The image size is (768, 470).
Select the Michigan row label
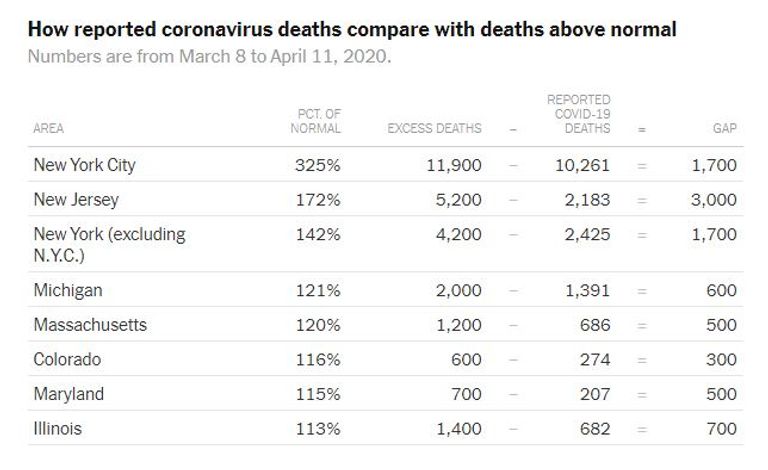click(x=68, y=291)
